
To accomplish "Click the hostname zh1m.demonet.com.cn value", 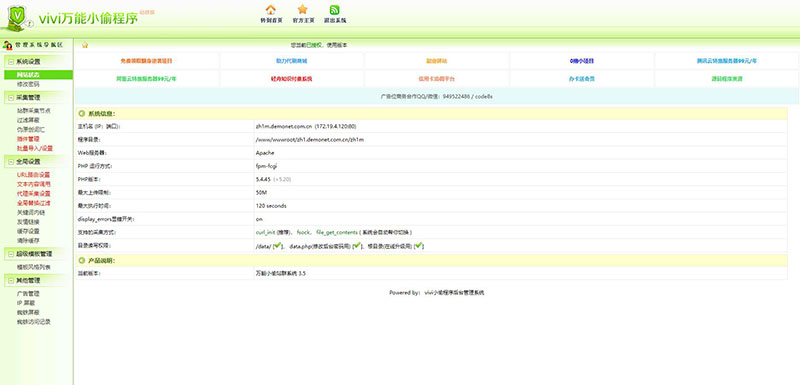I will (284, 126).
